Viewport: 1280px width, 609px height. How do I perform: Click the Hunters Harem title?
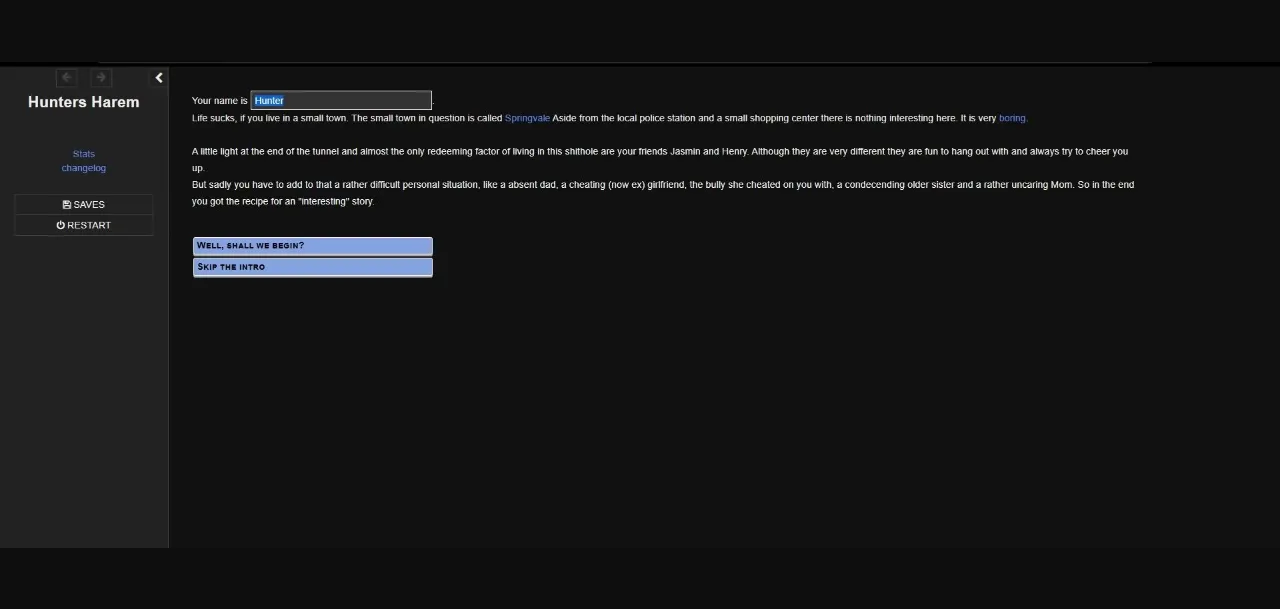click(x=83, y=101)
